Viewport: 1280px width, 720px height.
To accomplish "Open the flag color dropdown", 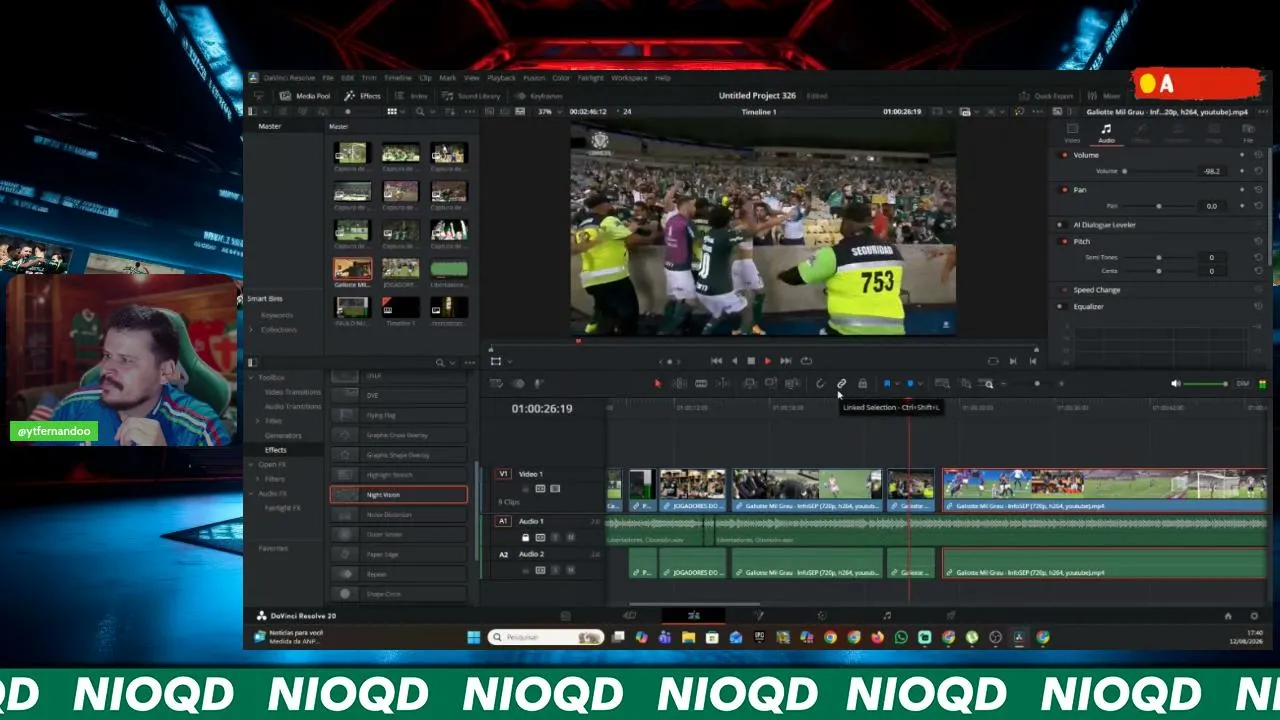I will [897, 384].
